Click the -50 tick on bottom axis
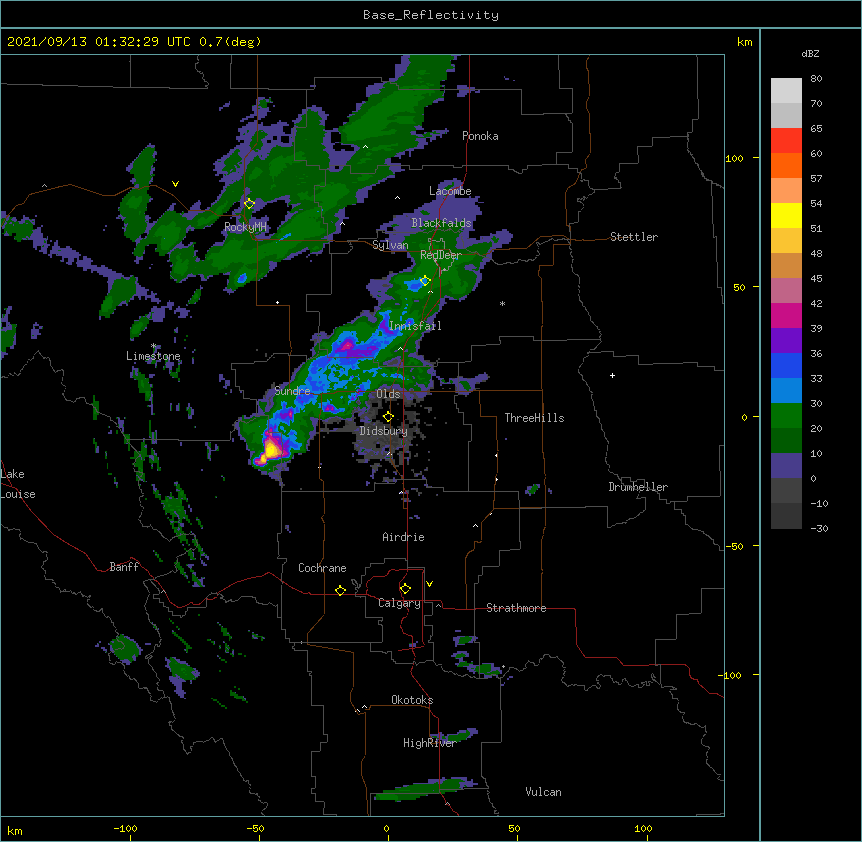 click(x=255, y=828)
